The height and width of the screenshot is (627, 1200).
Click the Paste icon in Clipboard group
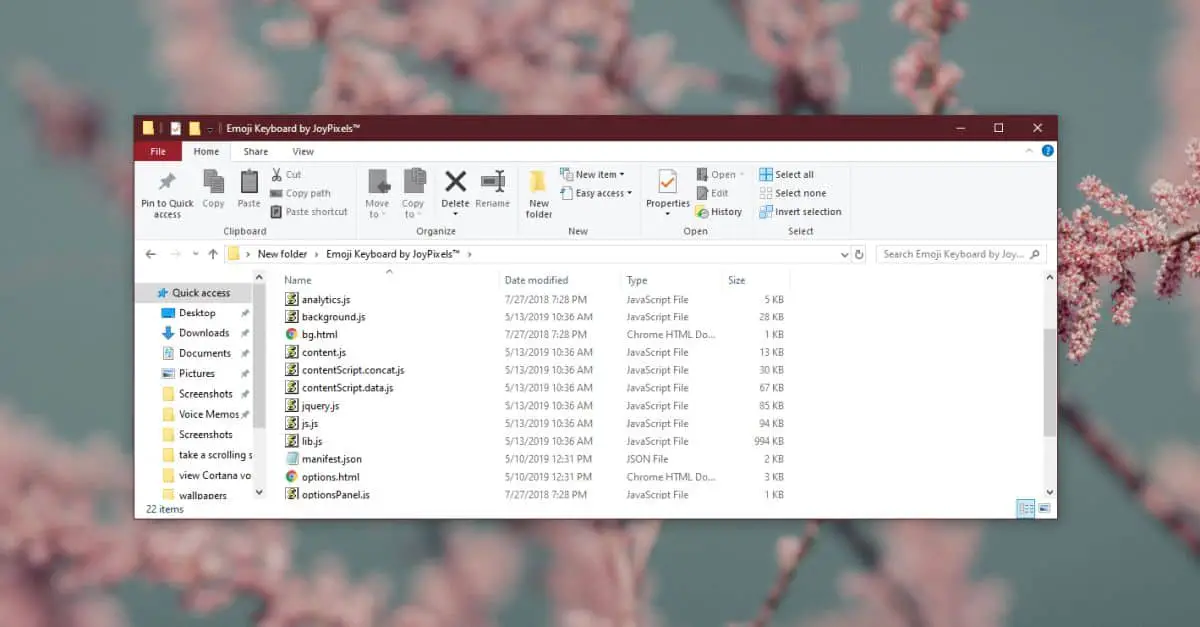pyautogui.click(x=249, y=181)
